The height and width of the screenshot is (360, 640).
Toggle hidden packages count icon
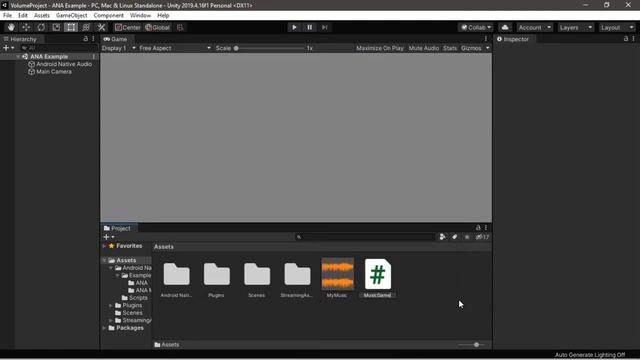[x=482, y=237]
